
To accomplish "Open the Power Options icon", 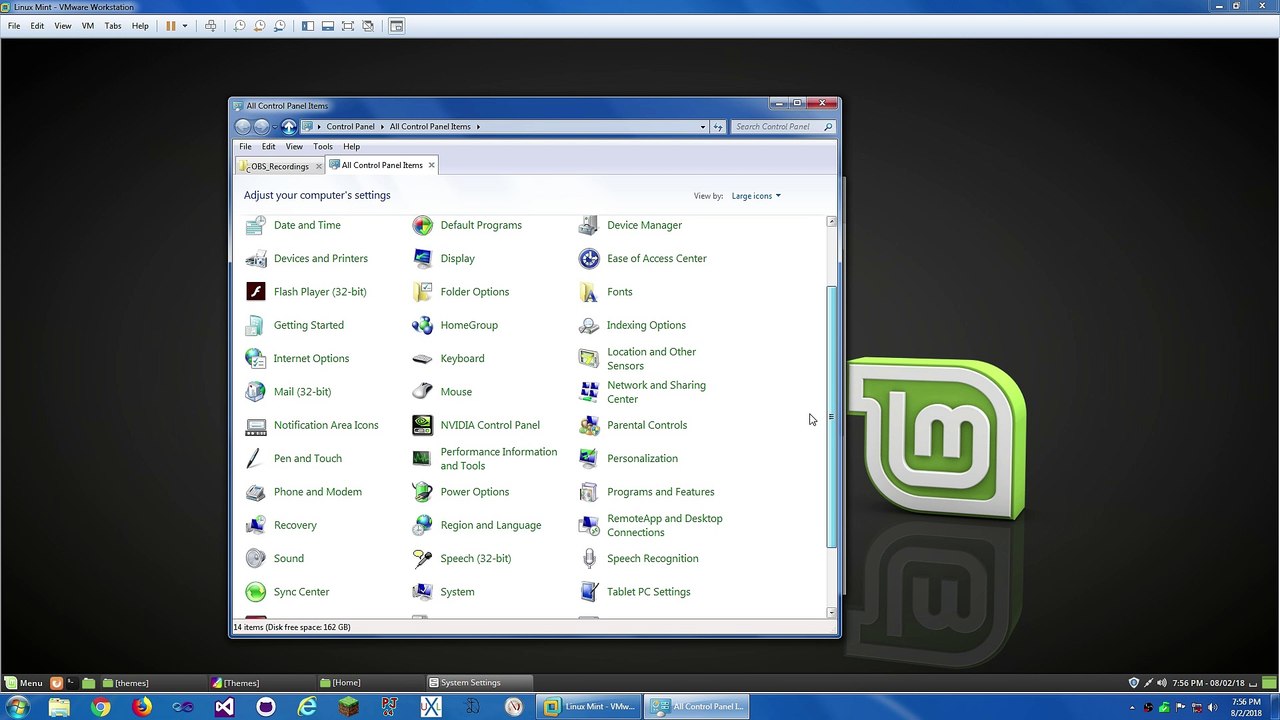I will [423, 492].
